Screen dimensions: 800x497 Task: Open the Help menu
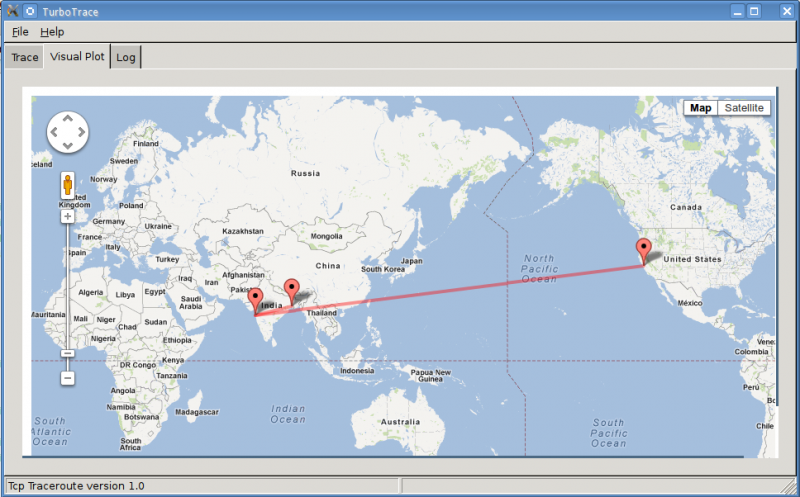[x=52, y=32]
